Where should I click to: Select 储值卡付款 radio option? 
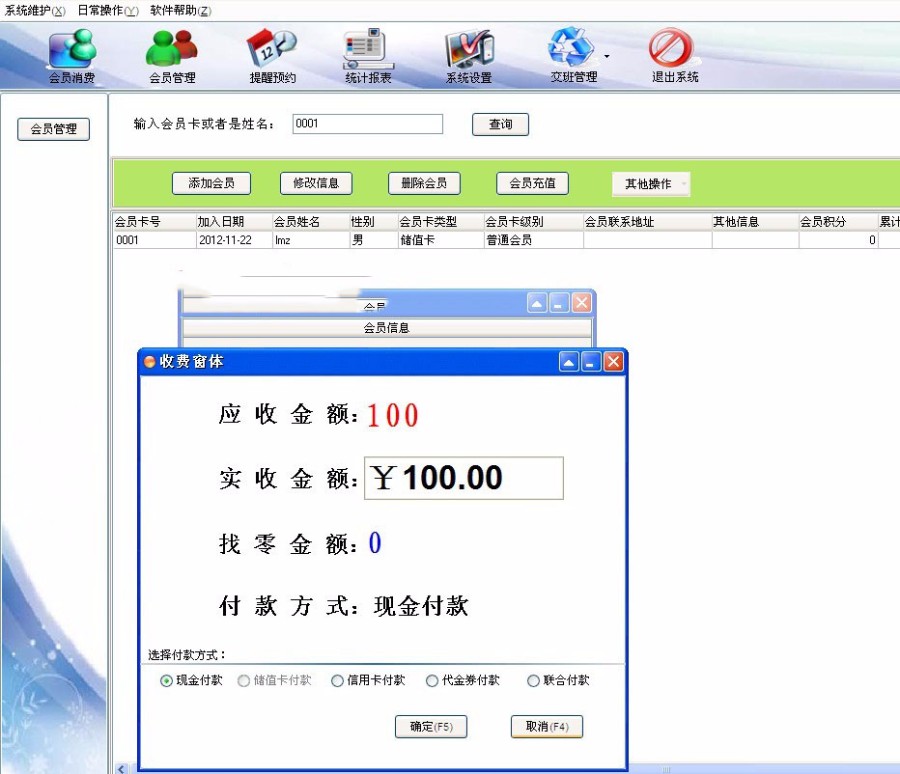pyautogui.click(x=274, y=680)
